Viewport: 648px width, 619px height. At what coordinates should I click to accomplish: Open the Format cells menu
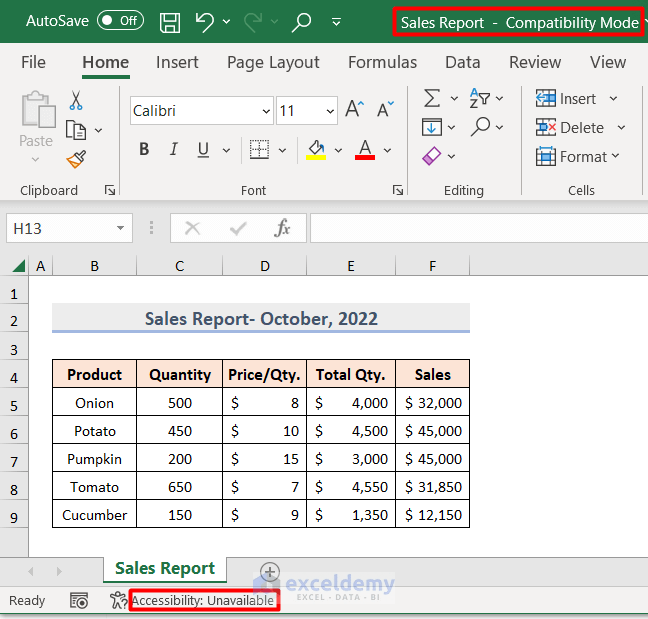click(578, 157)
